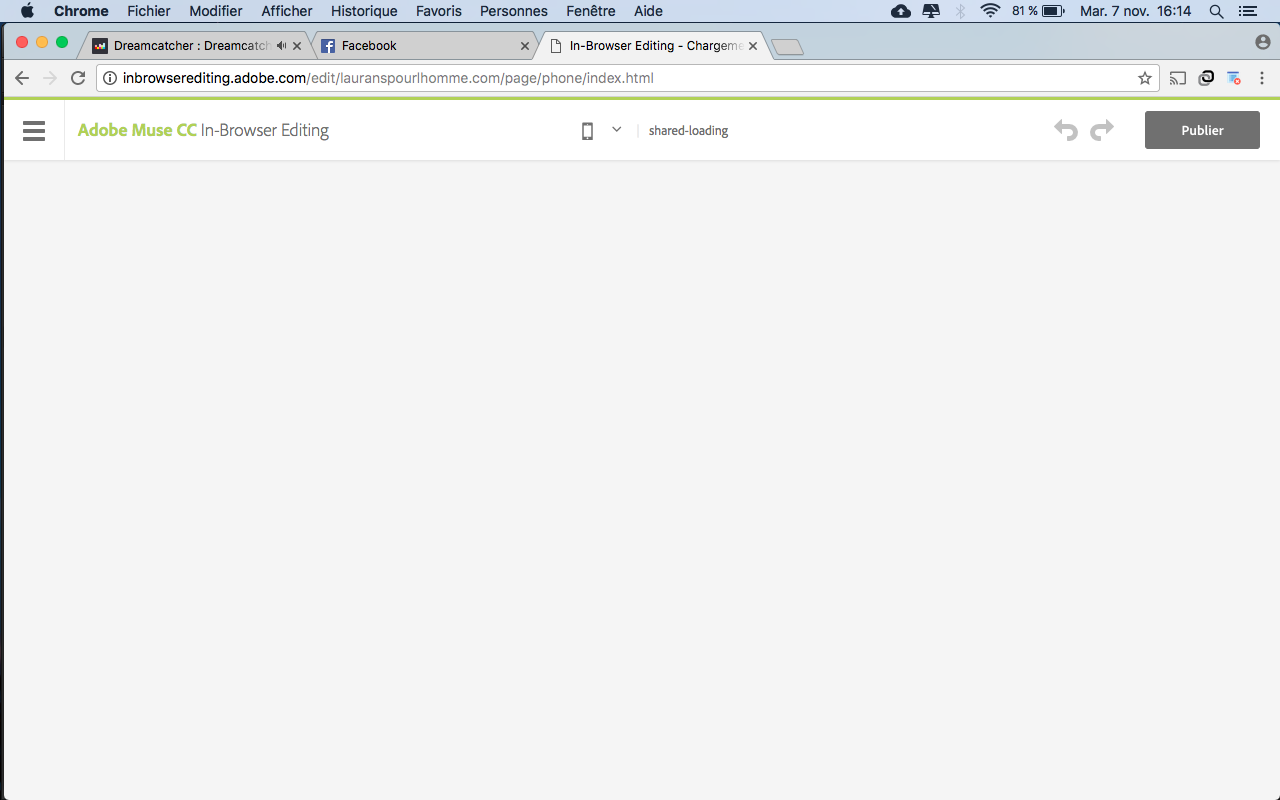The image size is (1280, 800).
Task: Click the shared-loading page label
Action: point(688,131)
